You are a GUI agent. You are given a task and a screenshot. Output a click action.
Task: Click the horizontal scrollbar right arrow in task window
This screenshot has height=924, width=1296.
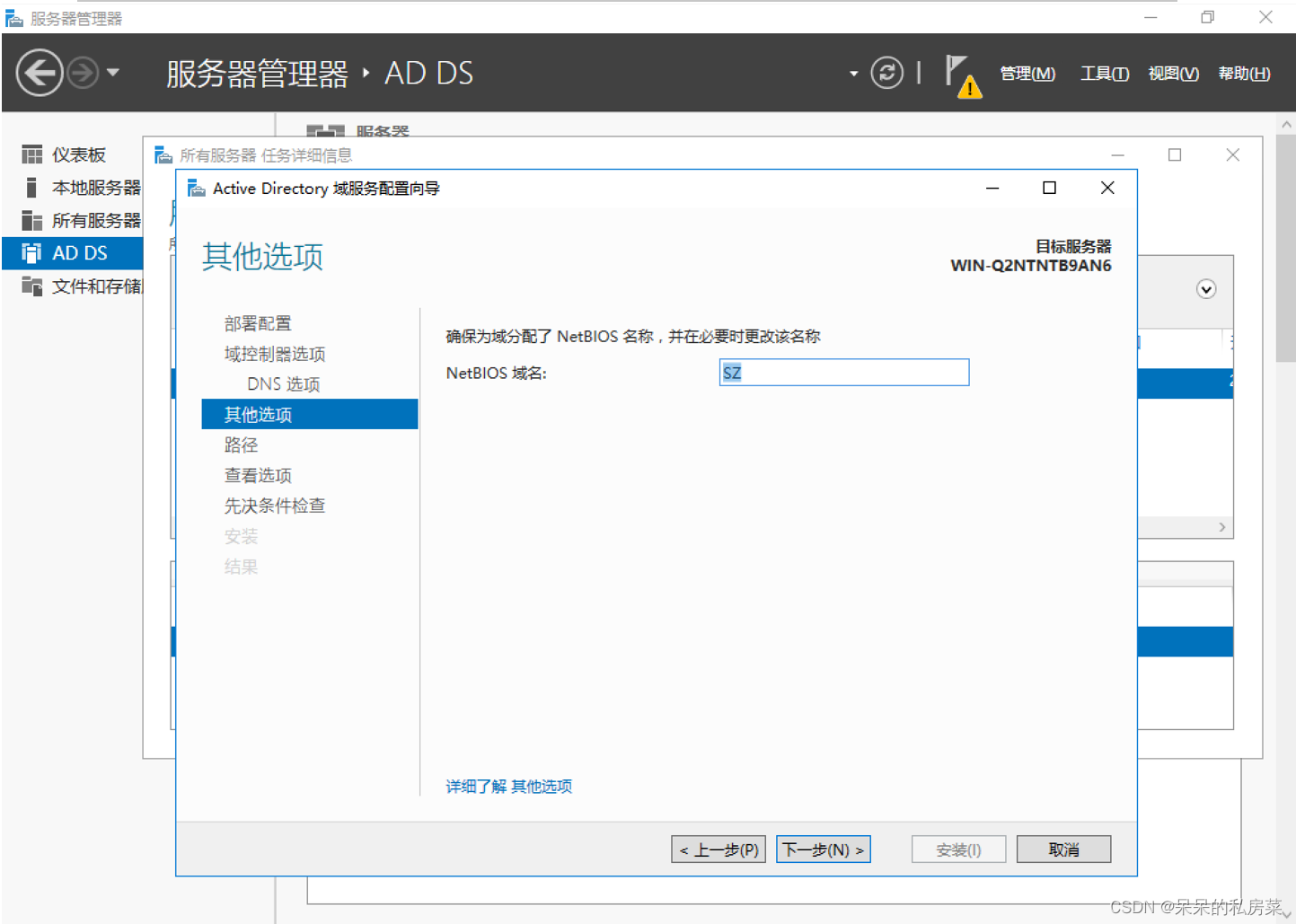(1222, 527)
